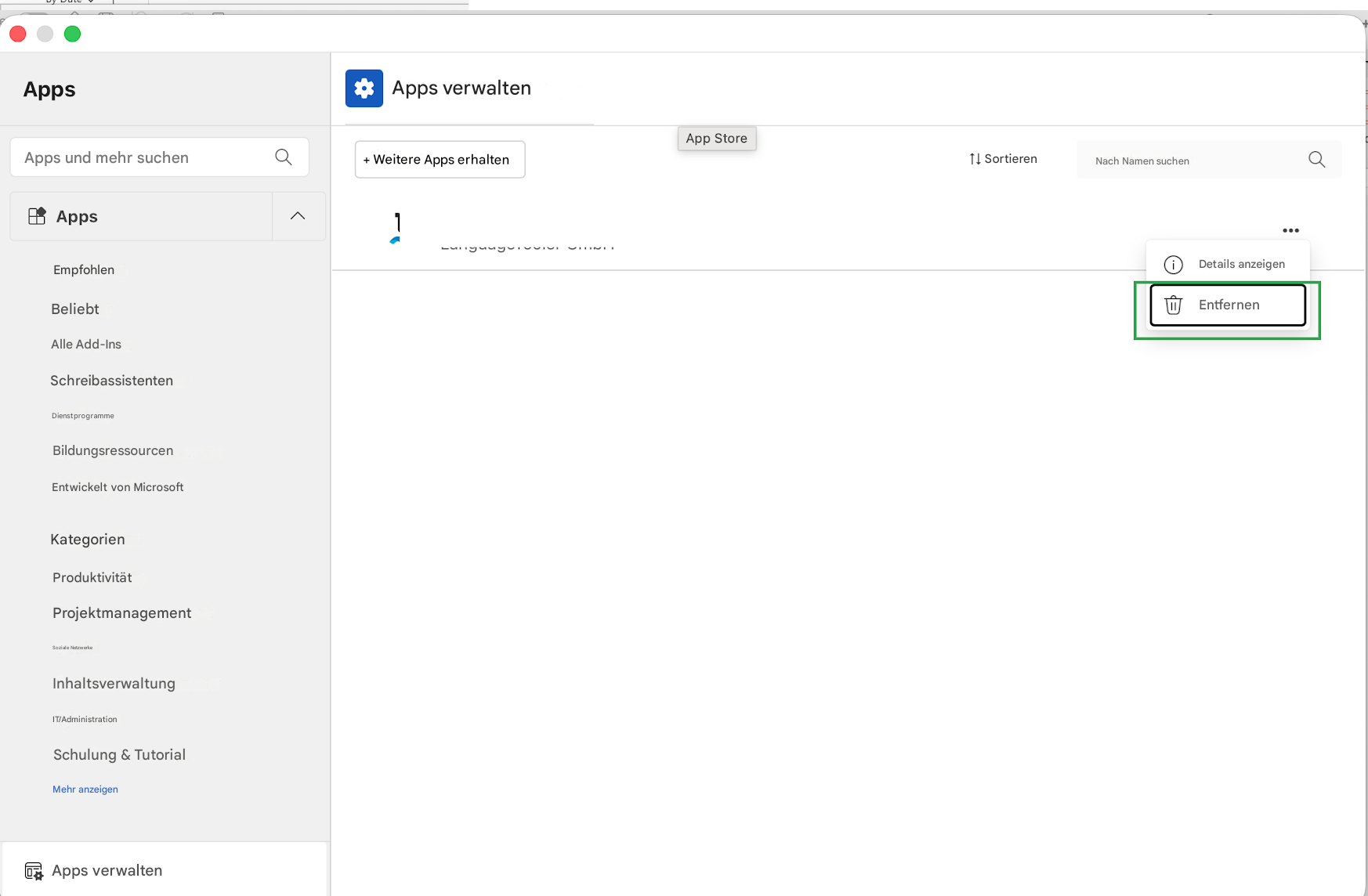1368x896 pixels.
Task: Select the Projektmanagement category
Action: click(x=121, y=613)
